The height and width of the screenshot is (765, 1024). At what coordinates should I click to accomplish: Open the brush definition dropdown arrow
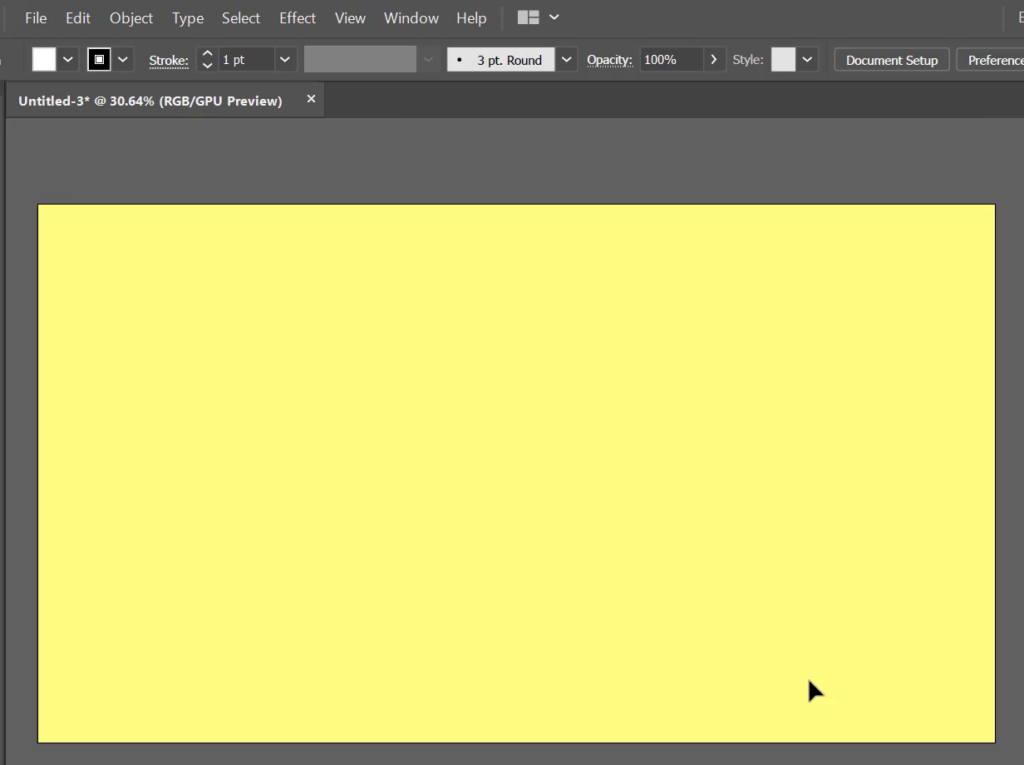pos(566,59)
